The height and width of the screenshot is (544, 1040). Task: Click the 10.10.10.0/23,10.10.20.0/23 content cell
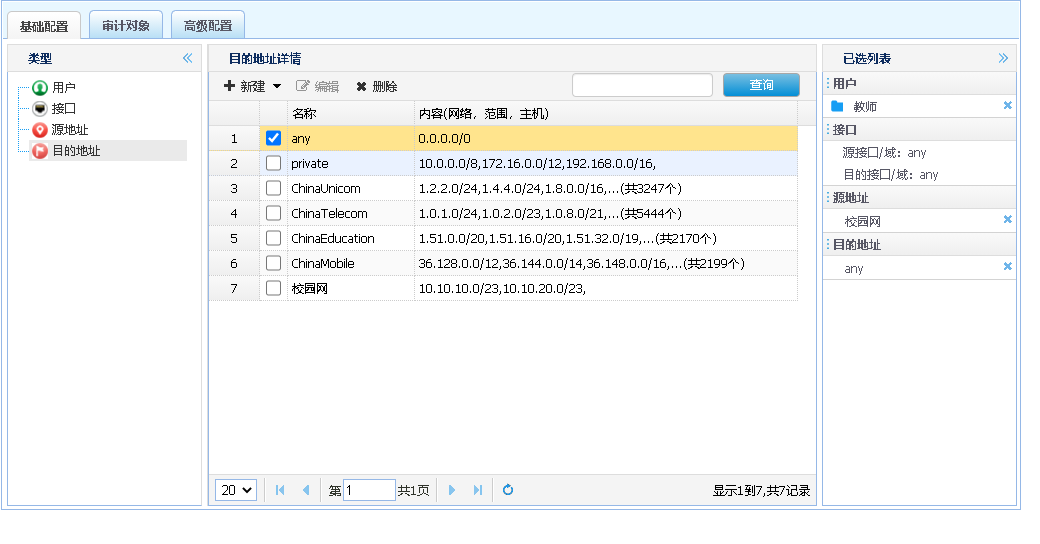(x=606, y=289)
